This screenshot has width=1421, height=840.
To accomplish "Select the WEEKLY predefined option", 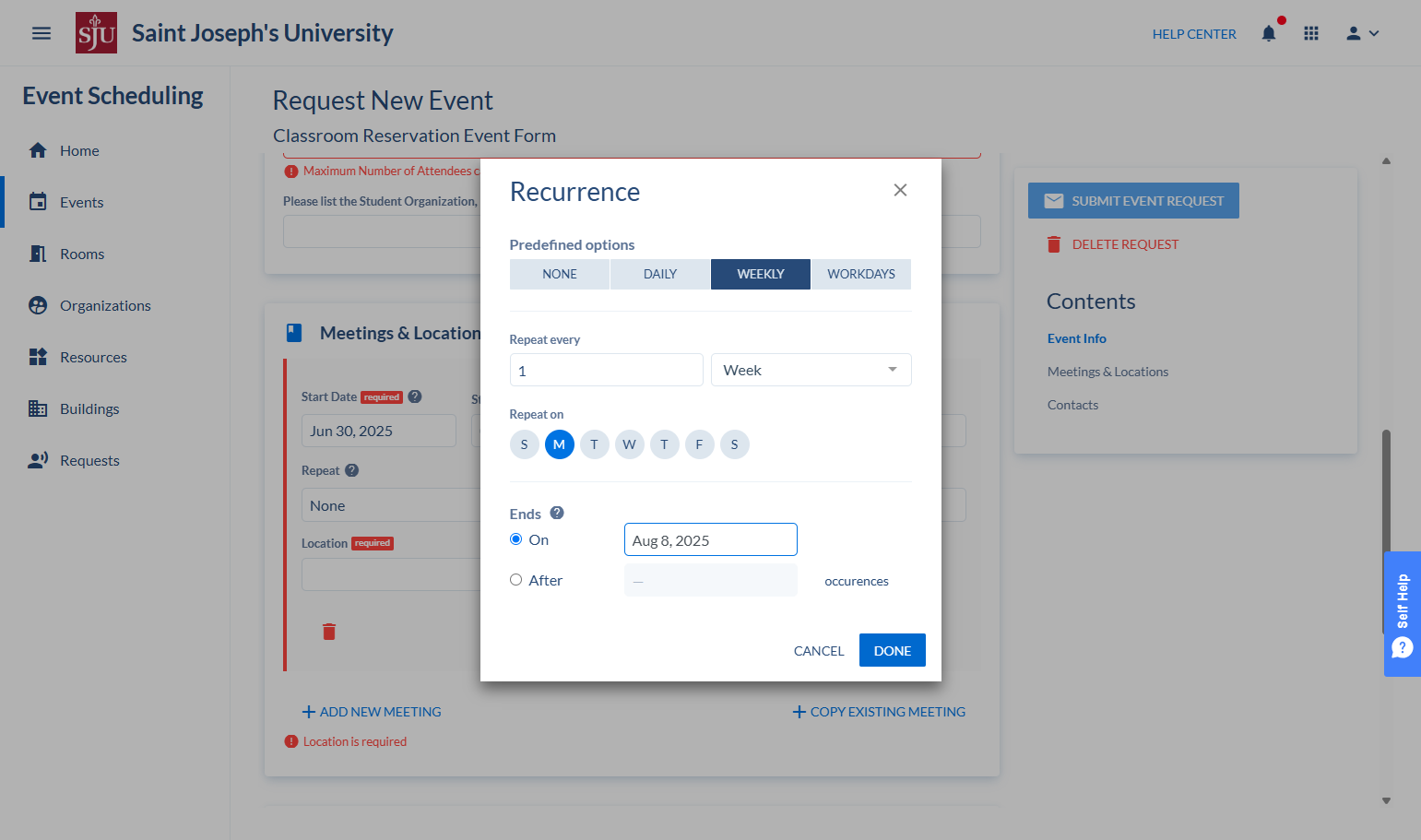I will tap(761, 274).
